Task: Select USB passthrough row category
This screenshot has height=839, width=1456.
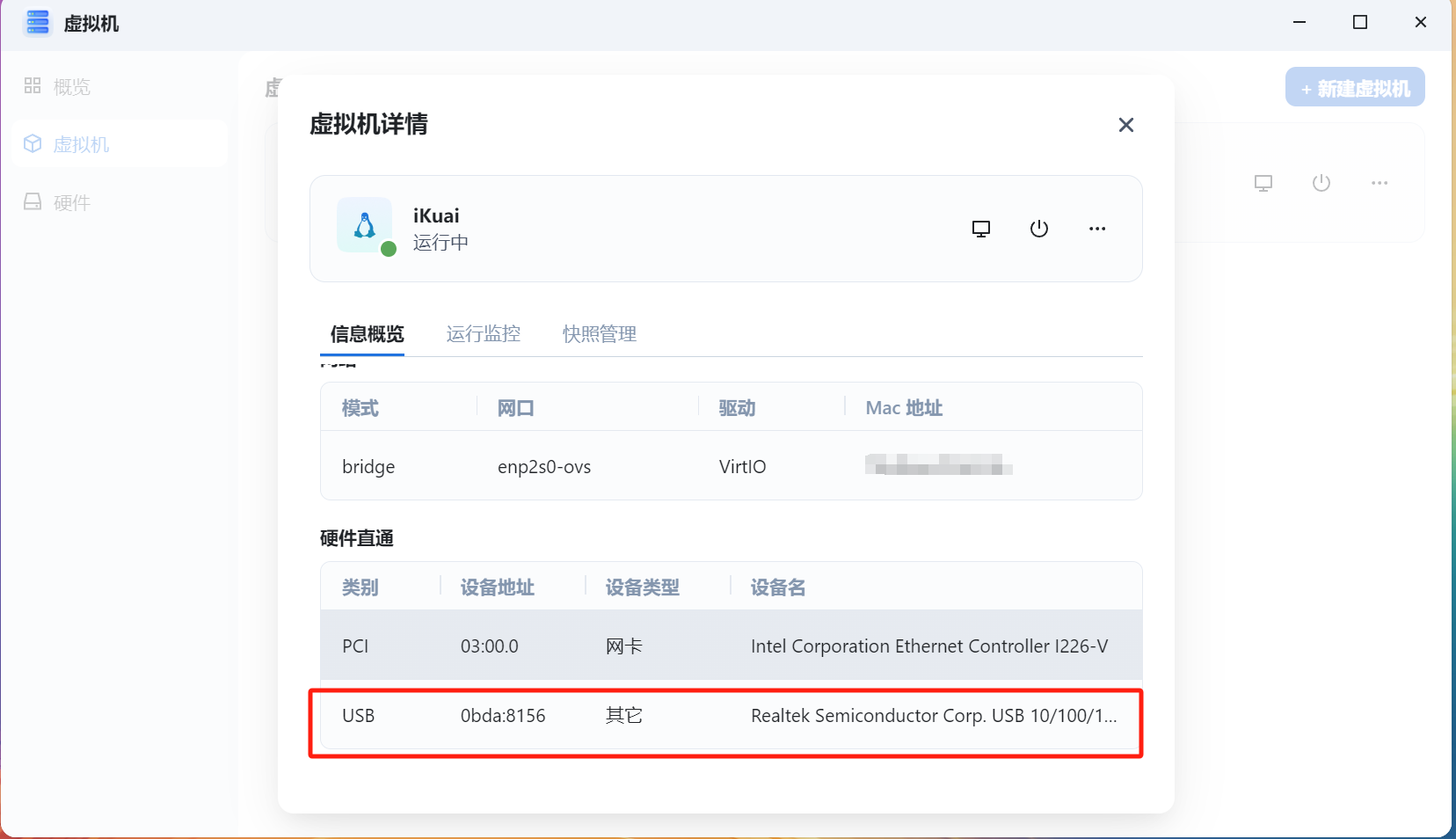Action: pos(359,716)
